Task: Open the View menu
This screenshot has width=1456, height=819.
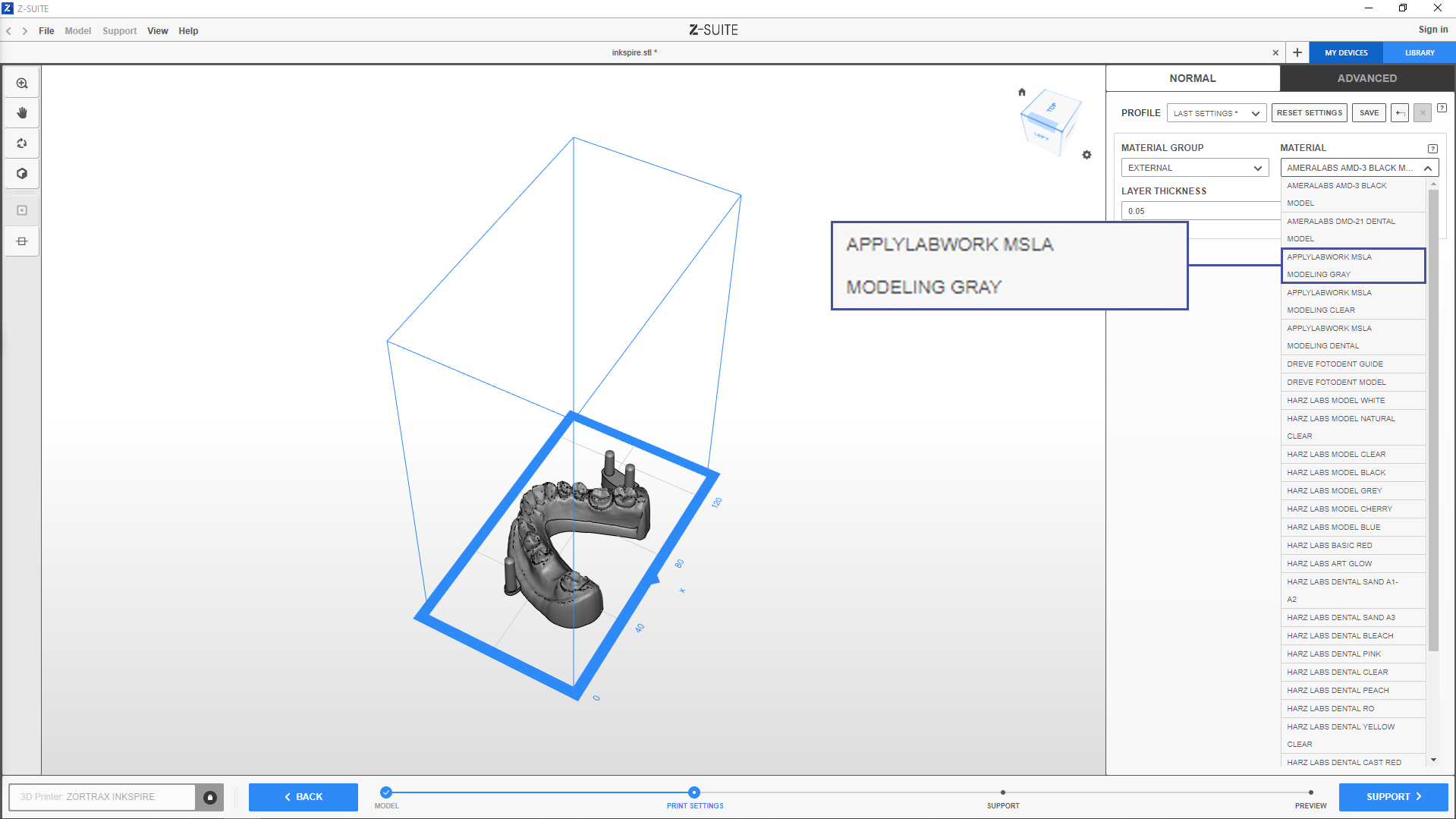Action: pyautogui.click(x=157, y=31)
